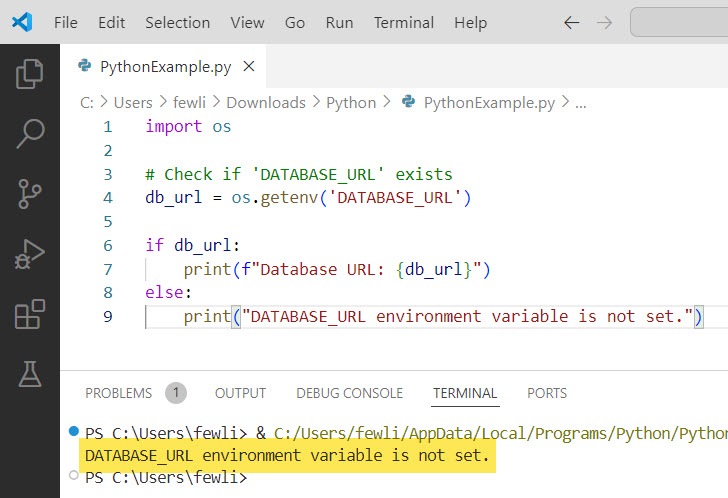The height and width of the screenshot is (498, 728).
Task: Switch to the PROBLEMS panel tab
Action: (118, 393)
